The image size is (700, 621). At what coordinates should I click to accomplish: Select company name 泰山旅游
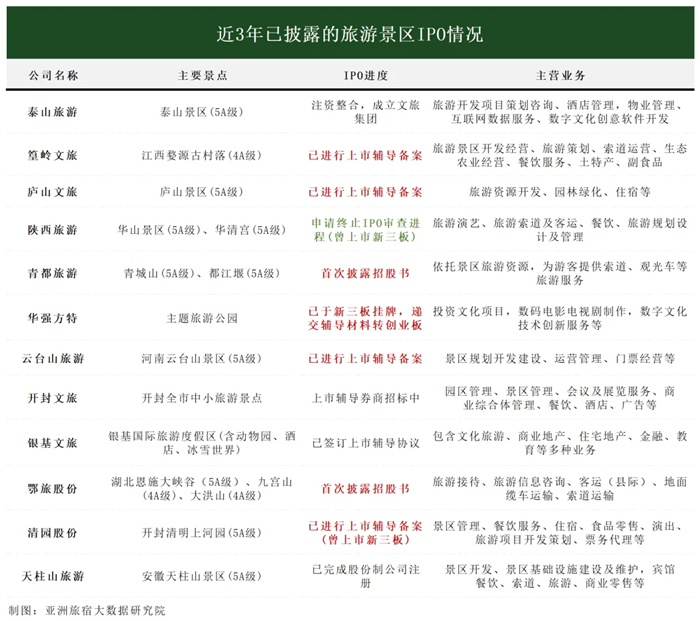[53, 112]
